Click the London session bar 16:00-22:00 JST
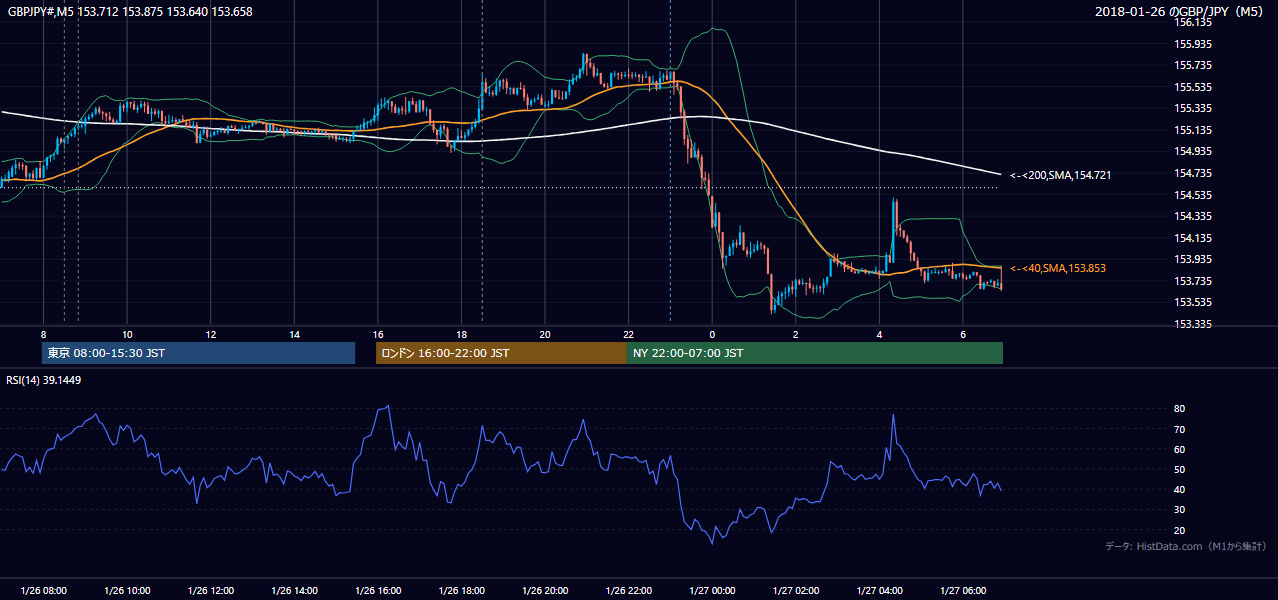Image resolution: width=1278 pixels, height=600 pixels. (501, 353)
